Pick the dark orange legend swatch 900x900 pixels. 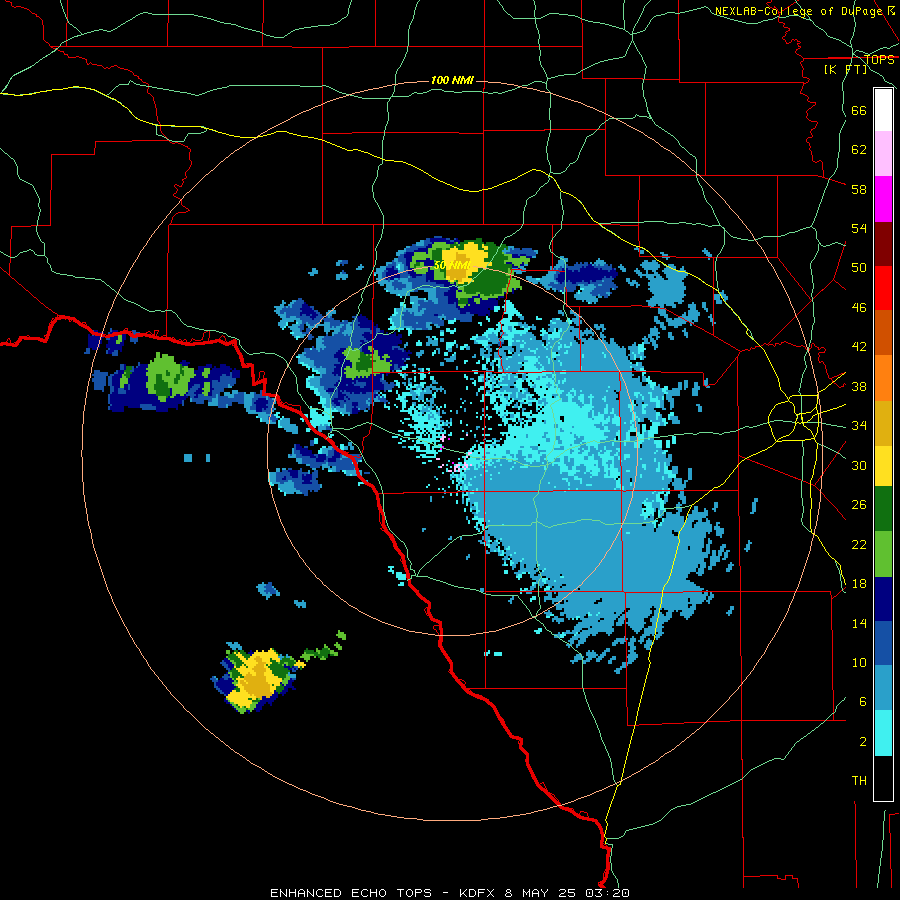click(x=883, y=332)
